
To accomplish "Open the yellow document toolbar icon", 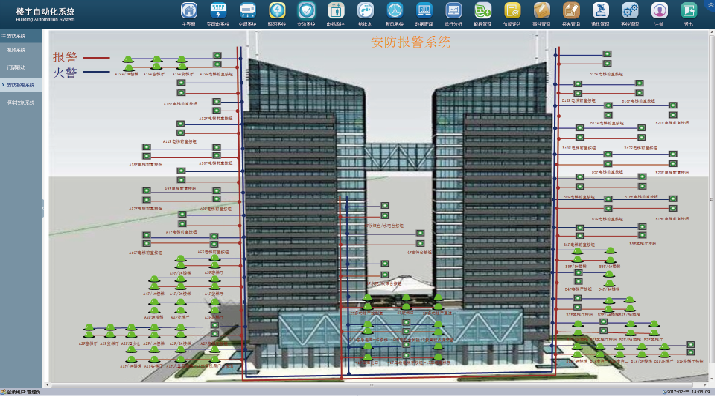I will [513, 10].
